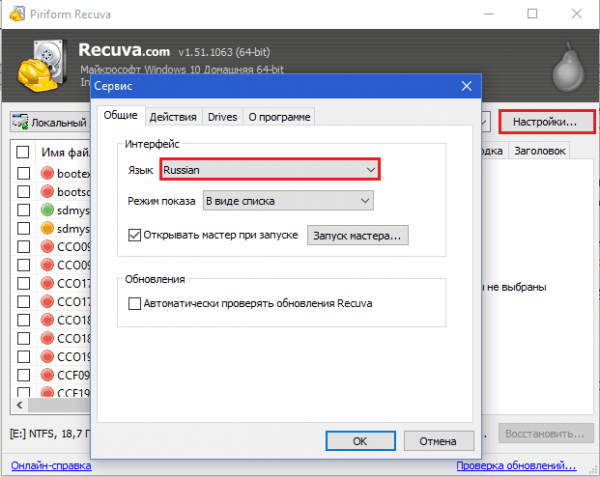
Task: Click the bootex file name
Action: [x=74, y=173]
